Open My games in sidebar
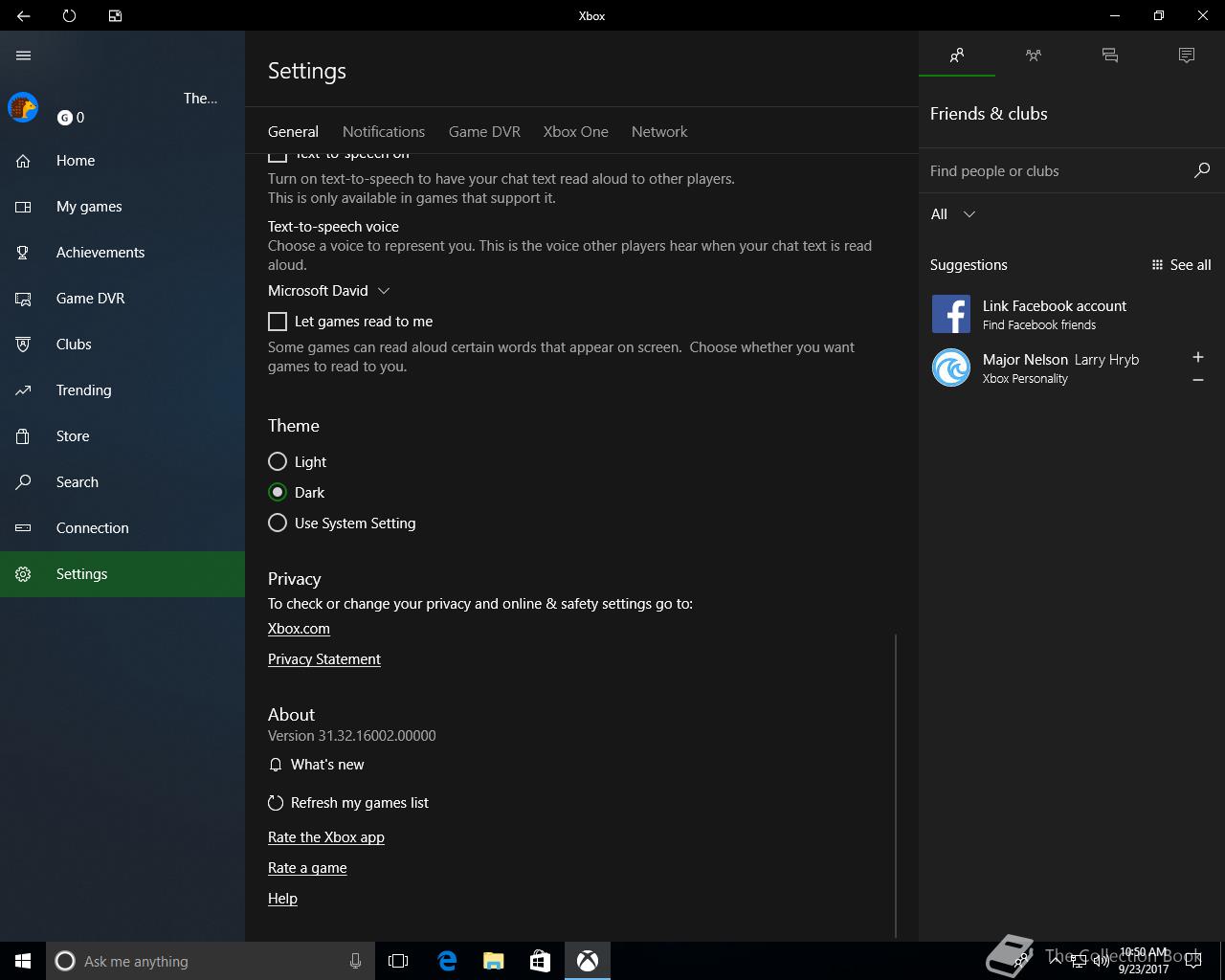Screen dimensions: 1225x980 coord(122,207)
